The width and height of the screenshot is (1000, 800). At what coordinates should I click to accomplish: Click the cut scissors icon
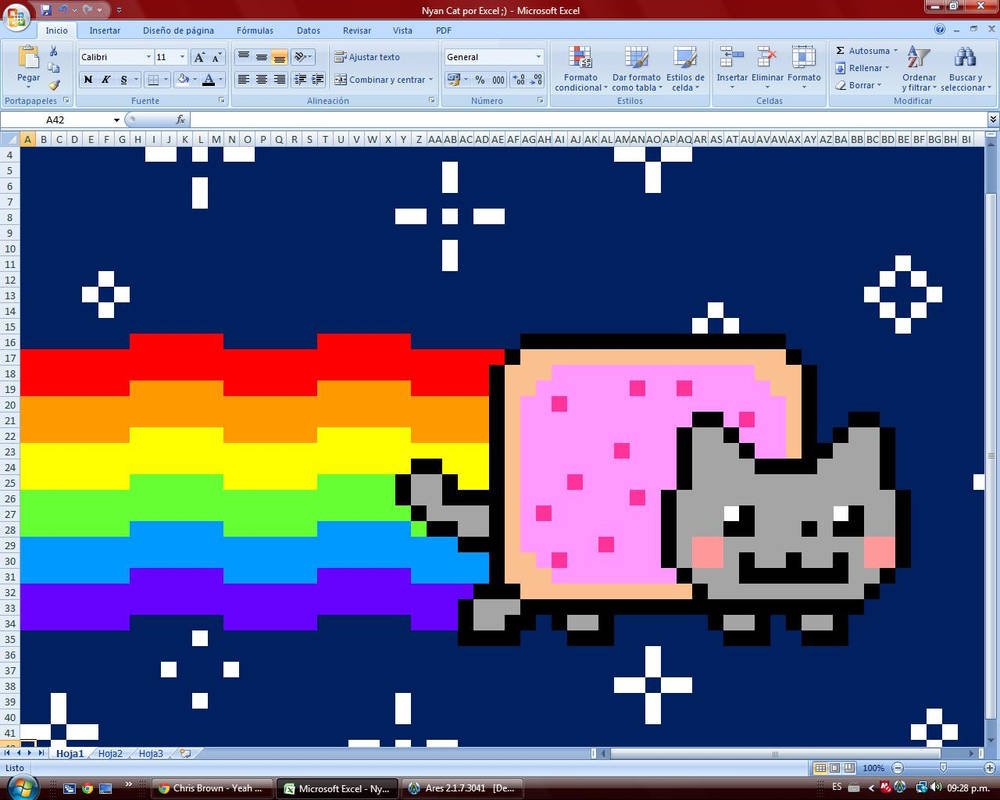(54, 51)
